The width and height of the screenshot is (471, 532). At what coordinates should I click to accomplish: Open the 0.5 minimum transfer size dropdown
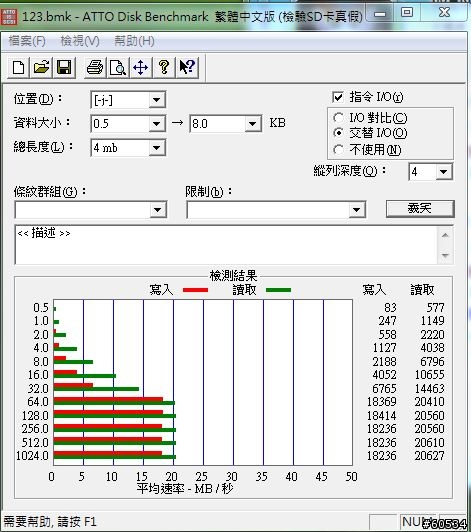click(156, 124)
